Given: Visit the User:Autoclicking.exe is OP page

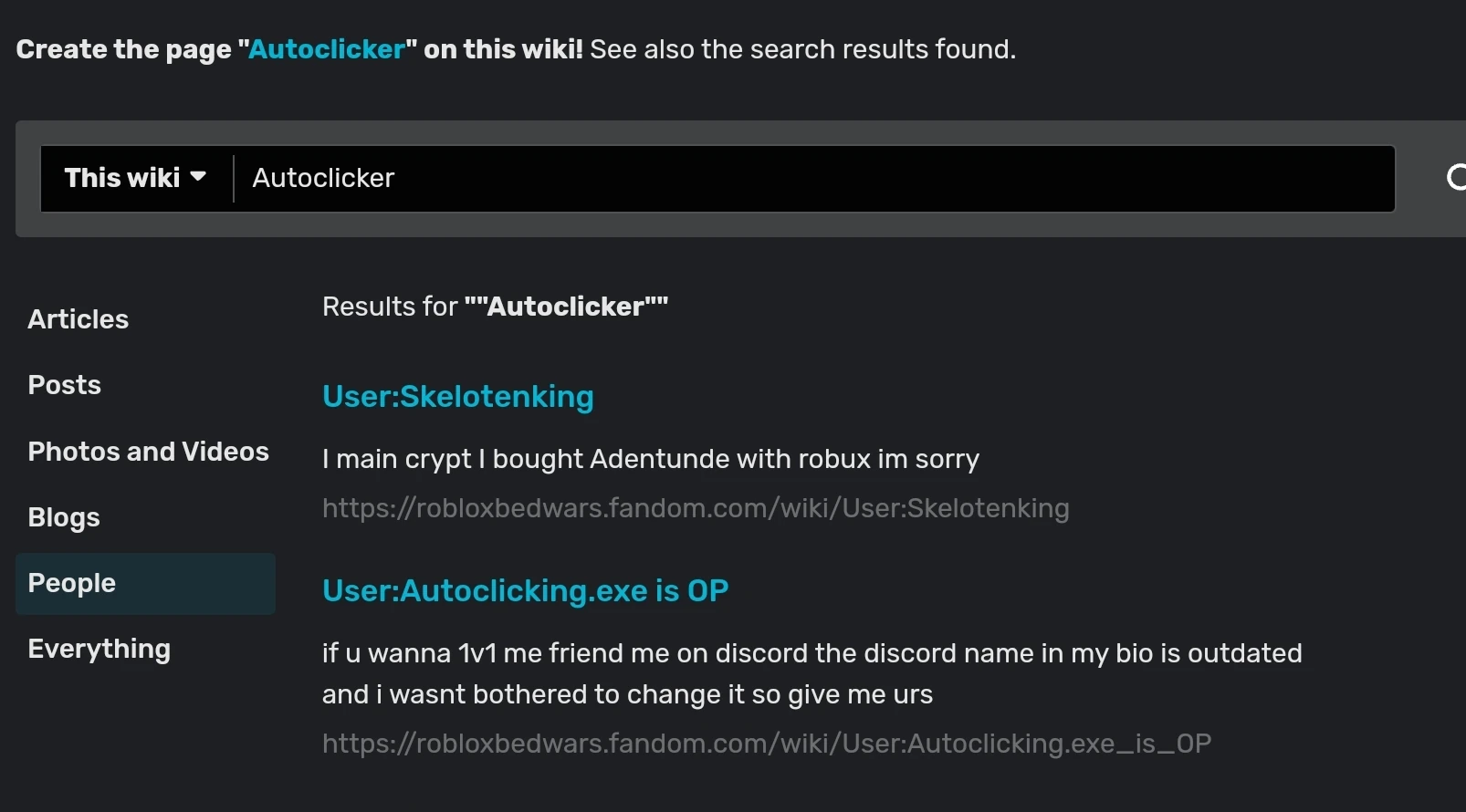Looking at the screenshot, I should click(x=525, y=590).
